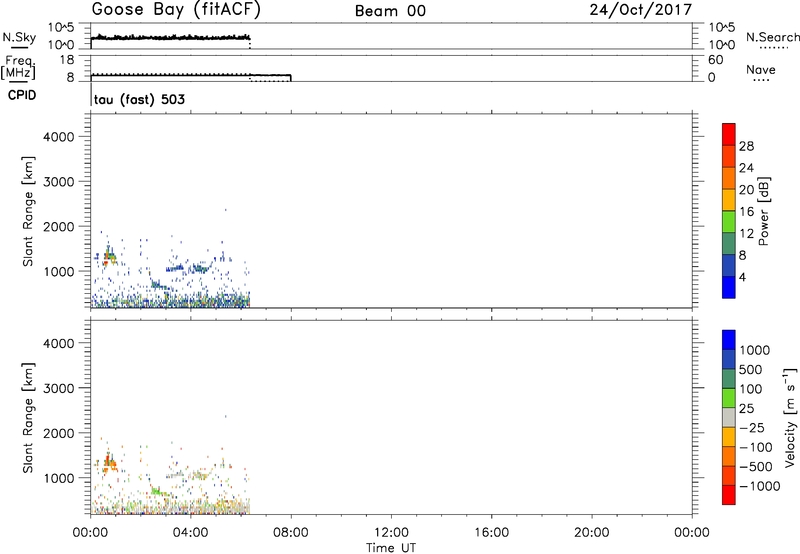Click the '20:00' time axis label
Image resolution: width=800 pixels, height=554 pixels.
592,533
